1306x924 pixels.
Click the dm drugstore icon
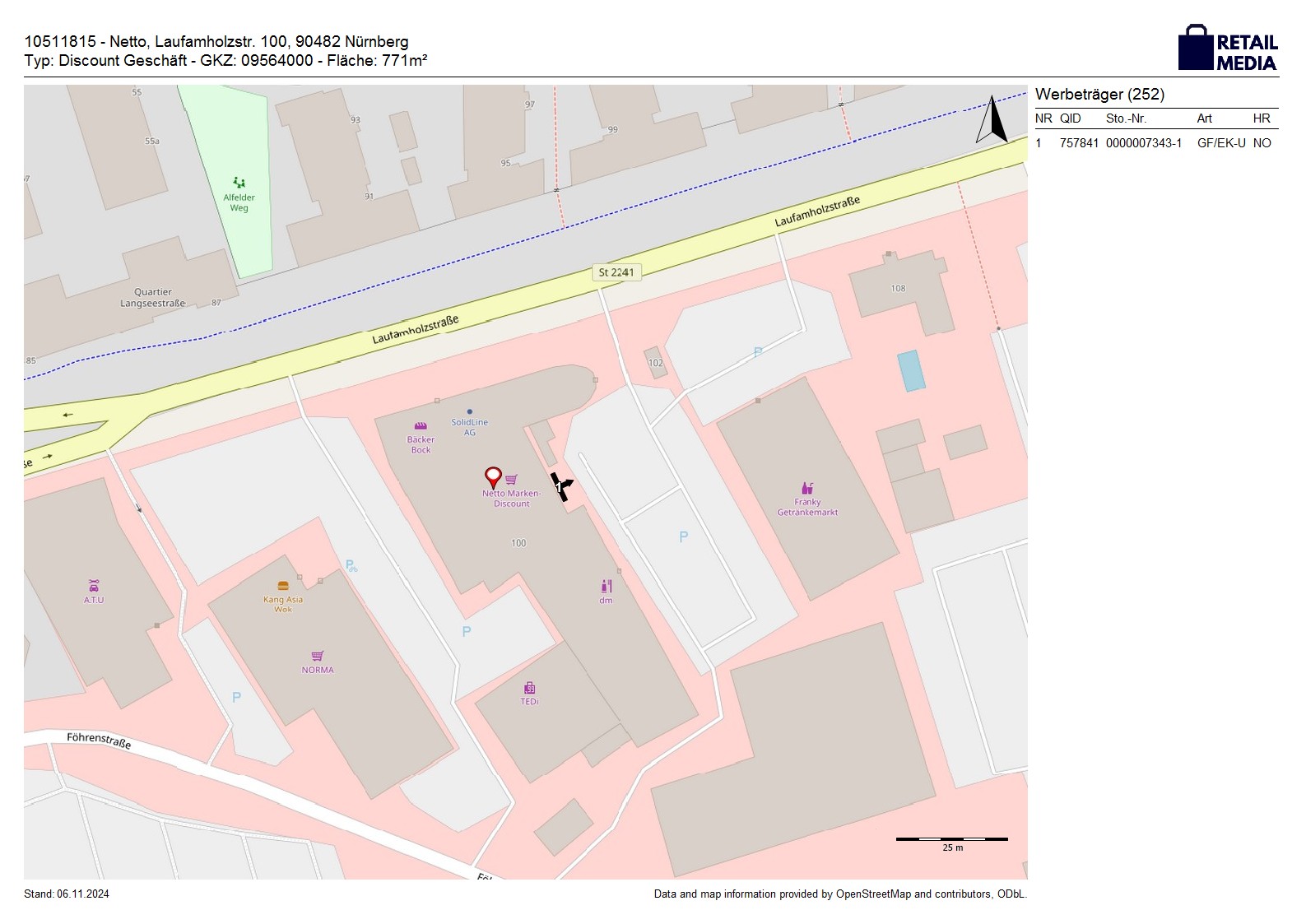607,586
